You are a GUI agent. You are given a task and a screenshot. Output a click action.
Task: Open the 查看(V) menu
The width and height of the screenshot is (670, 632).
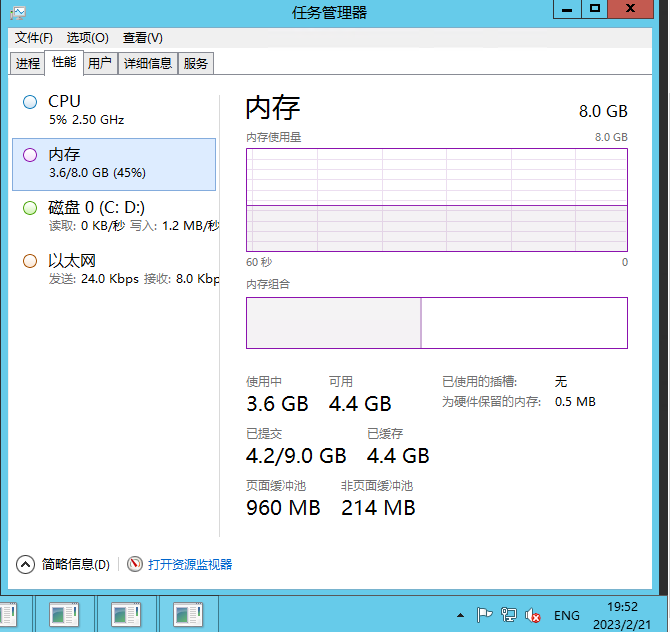point(143,38)
